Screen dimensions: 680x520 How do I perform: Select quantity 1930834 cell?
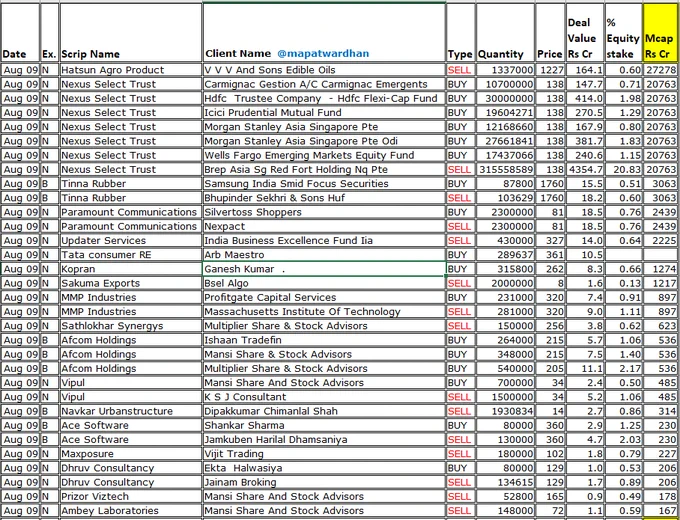pyautogui.click(x=506, y=411)
